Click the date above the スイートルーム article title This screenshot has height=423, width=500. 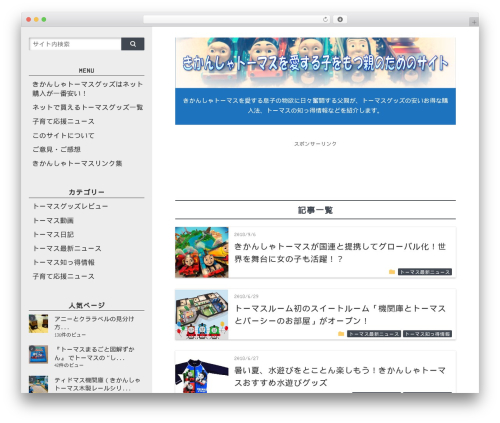[246, 296]
